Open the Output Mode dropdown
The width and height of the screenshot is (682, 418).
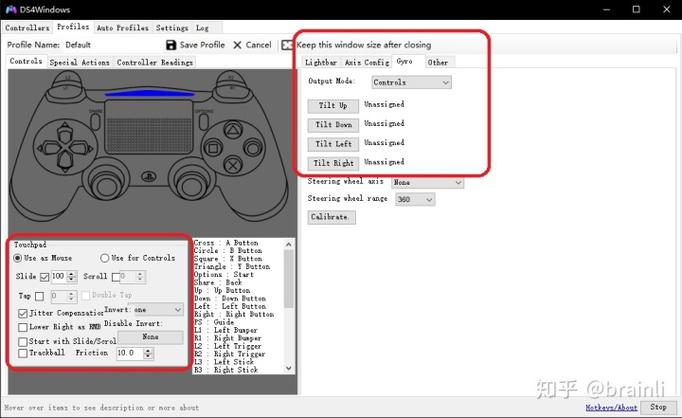pyautogui.click(x=411, y=82)
